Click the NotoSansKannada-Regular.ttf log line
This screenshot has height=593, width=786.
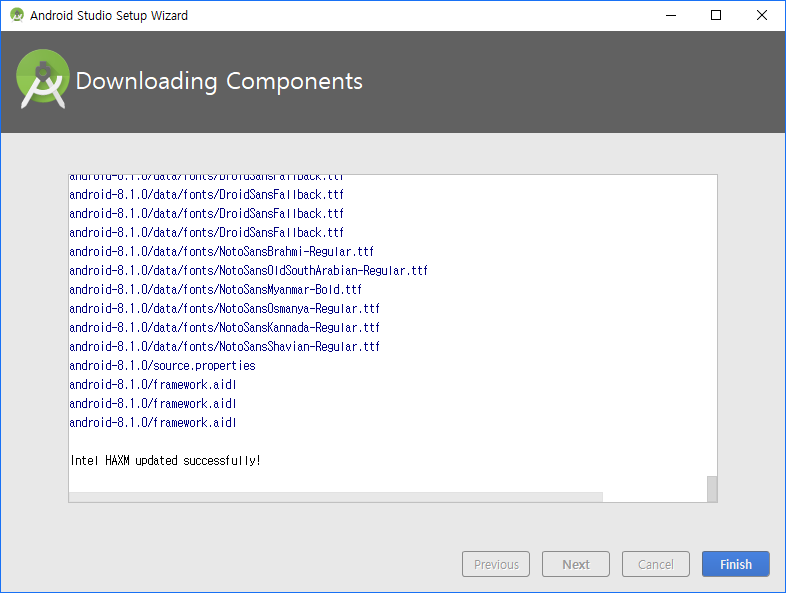[225, 327]
